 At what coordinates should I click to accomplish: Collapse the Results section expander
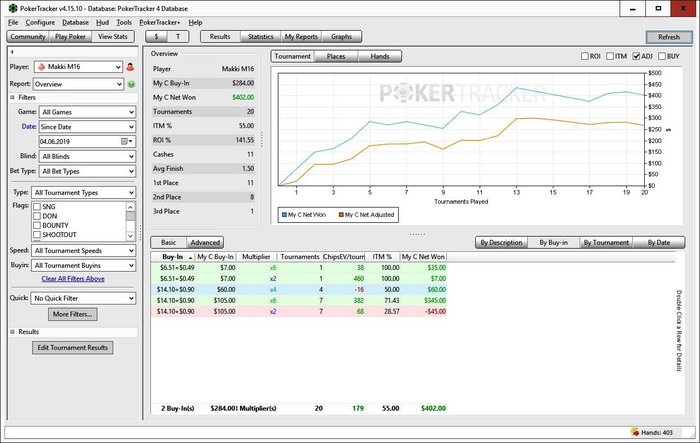(12, 332)
